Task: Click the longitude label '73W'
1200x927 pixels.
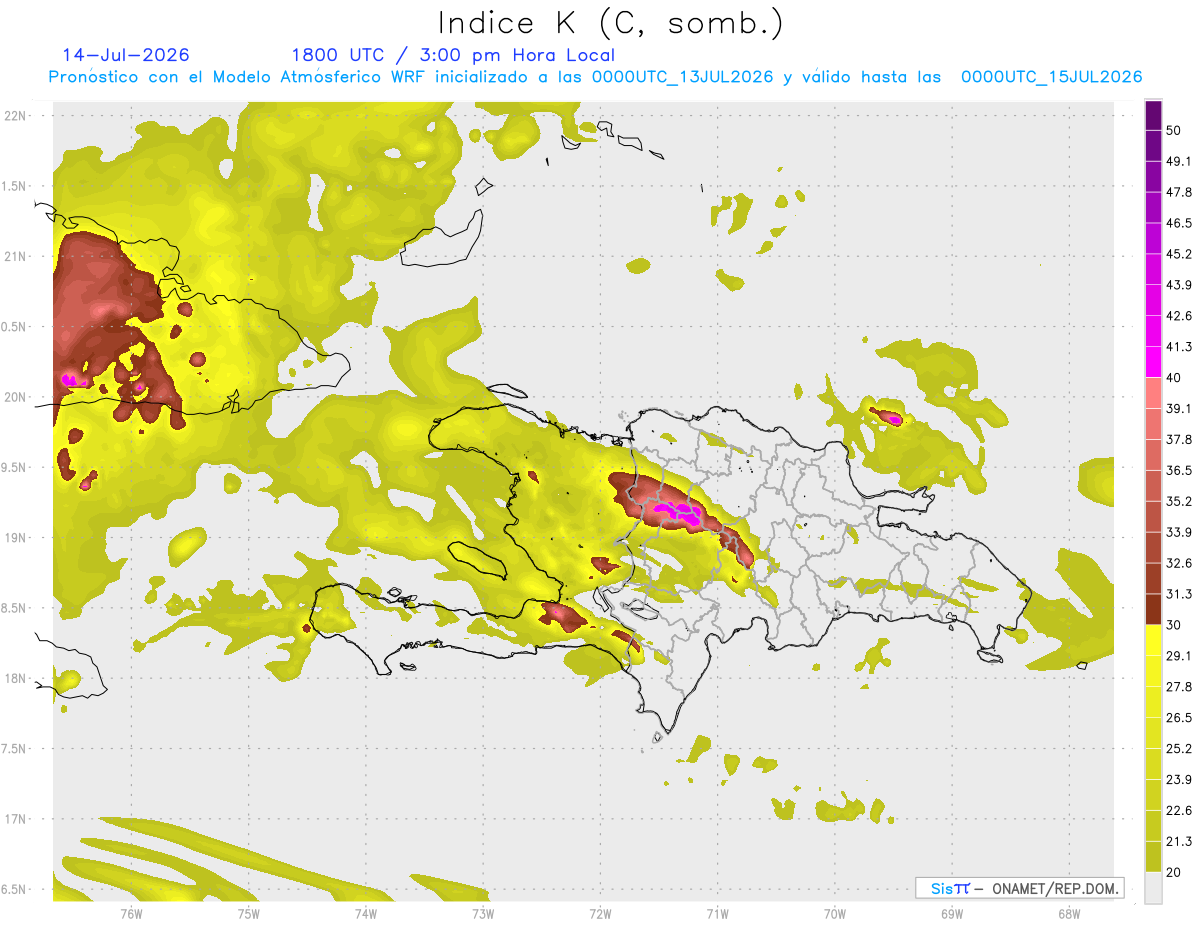Action: tap(483, 914)
